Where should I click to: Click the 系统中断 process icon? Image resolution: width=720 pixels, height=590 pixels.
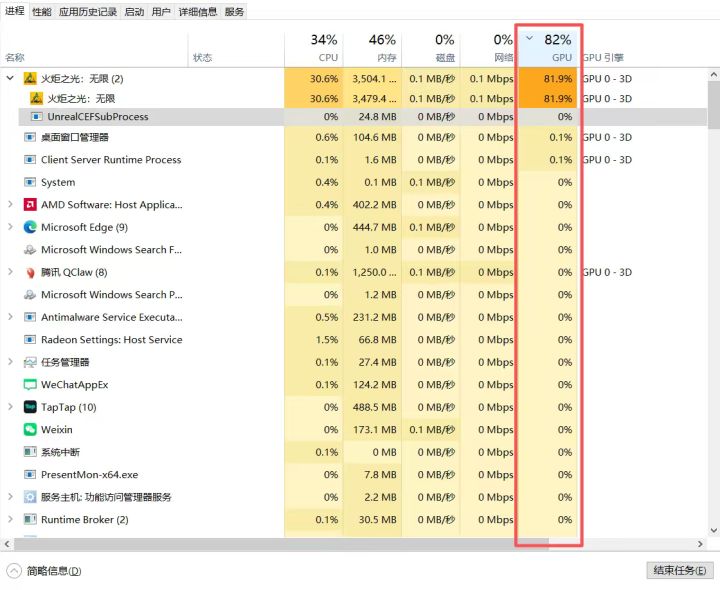(30, 452)
